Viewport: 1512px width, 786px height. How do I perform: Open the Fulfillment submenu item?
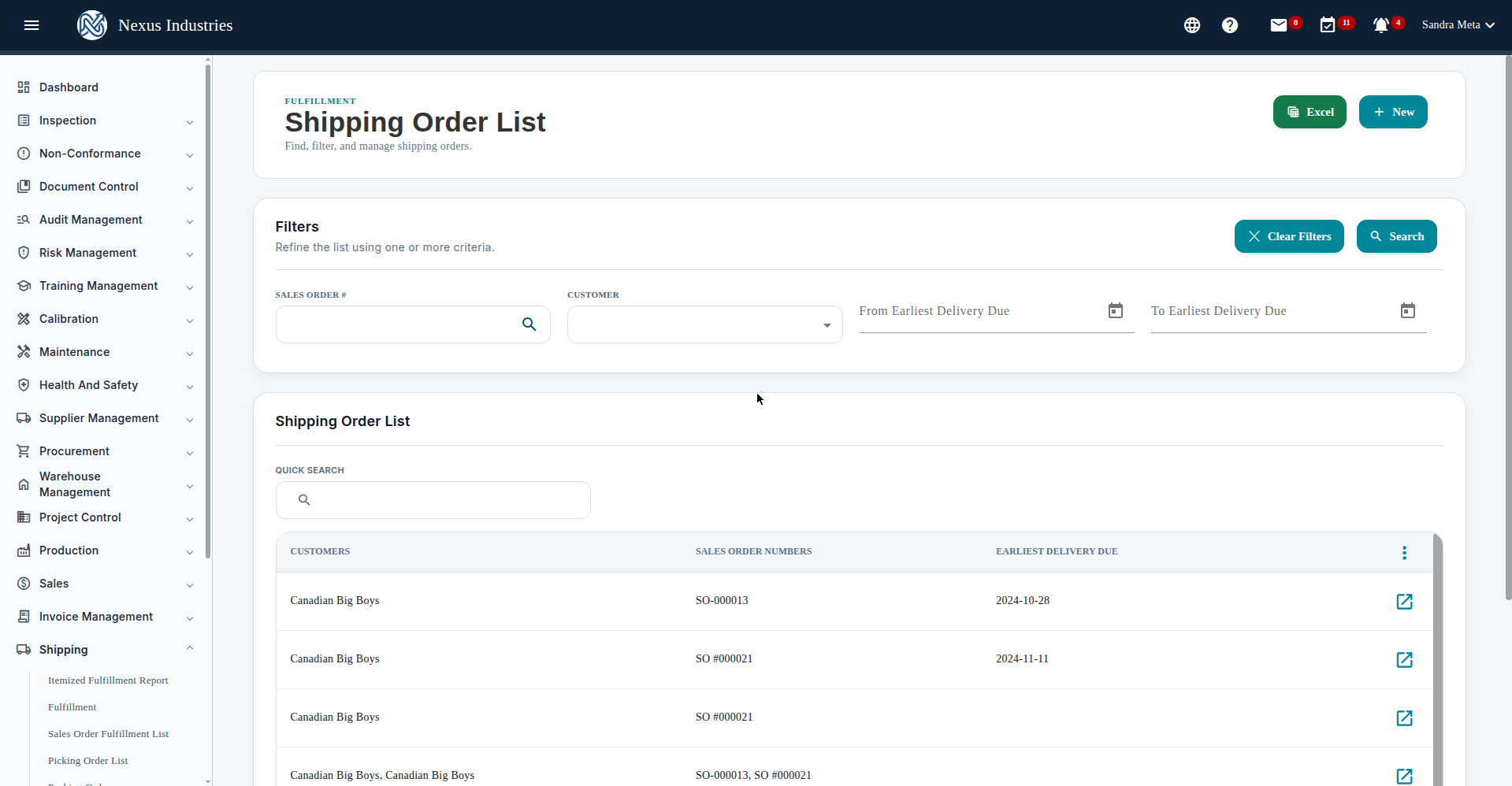(x=72, y=707)
